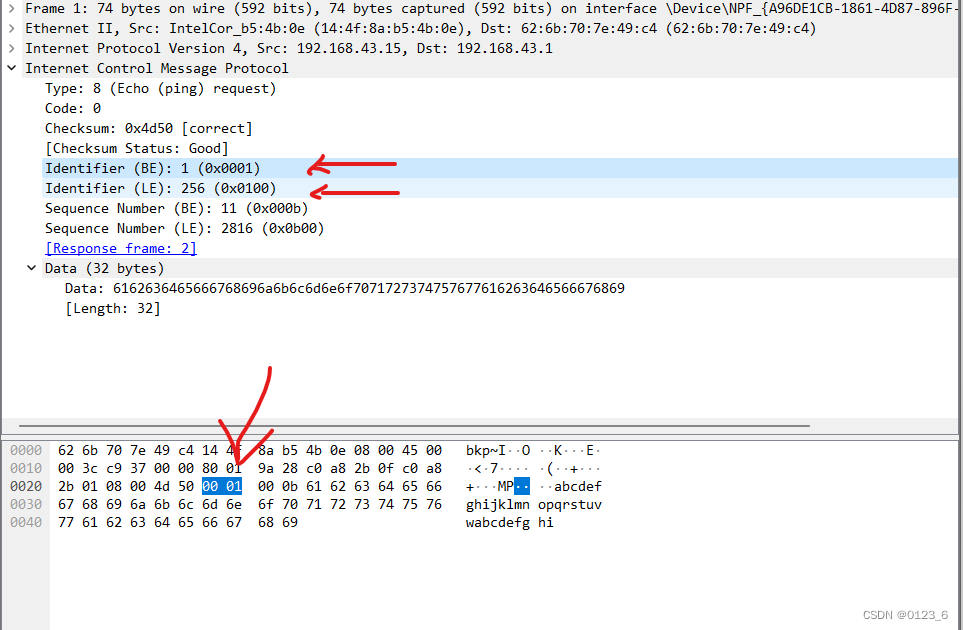963x630 pixels.
Task: Expand the Frame 1 tree row
Action: 12,9
